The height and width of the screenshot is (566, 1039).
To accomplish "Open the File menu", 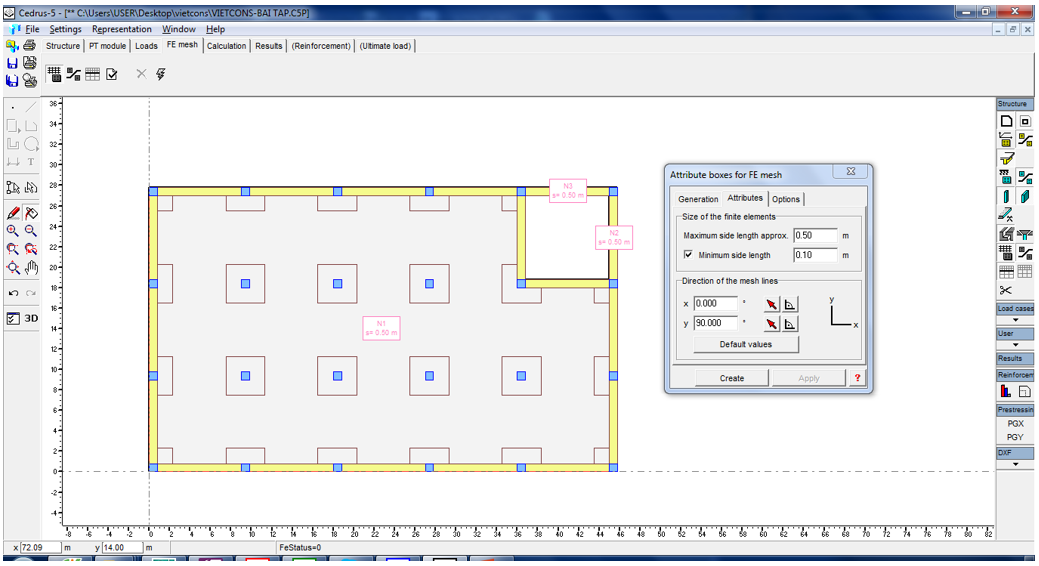I will point(32,29).
